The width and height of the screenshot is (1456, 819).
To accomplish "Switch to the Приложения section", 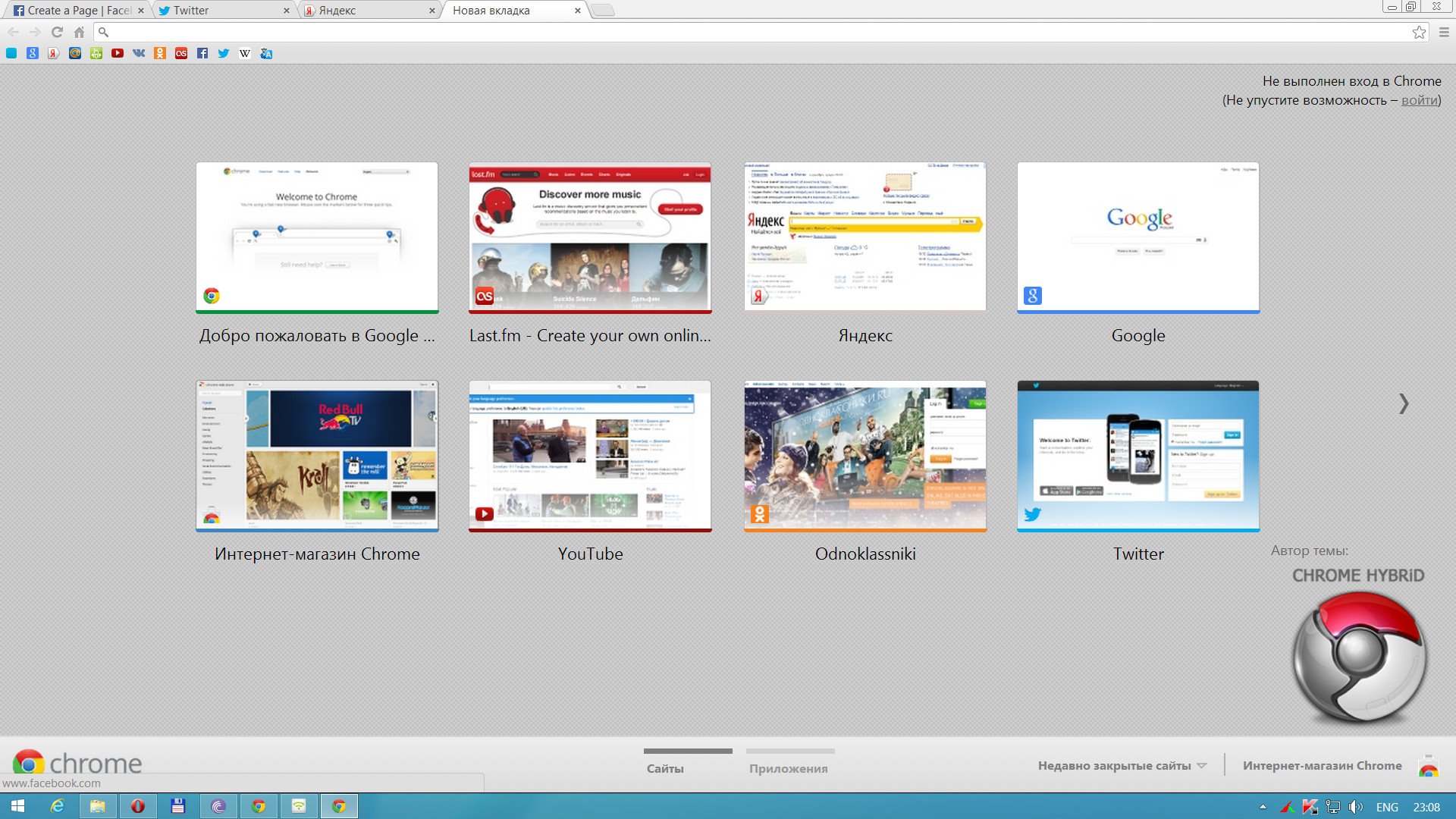I will coord(789,768).
